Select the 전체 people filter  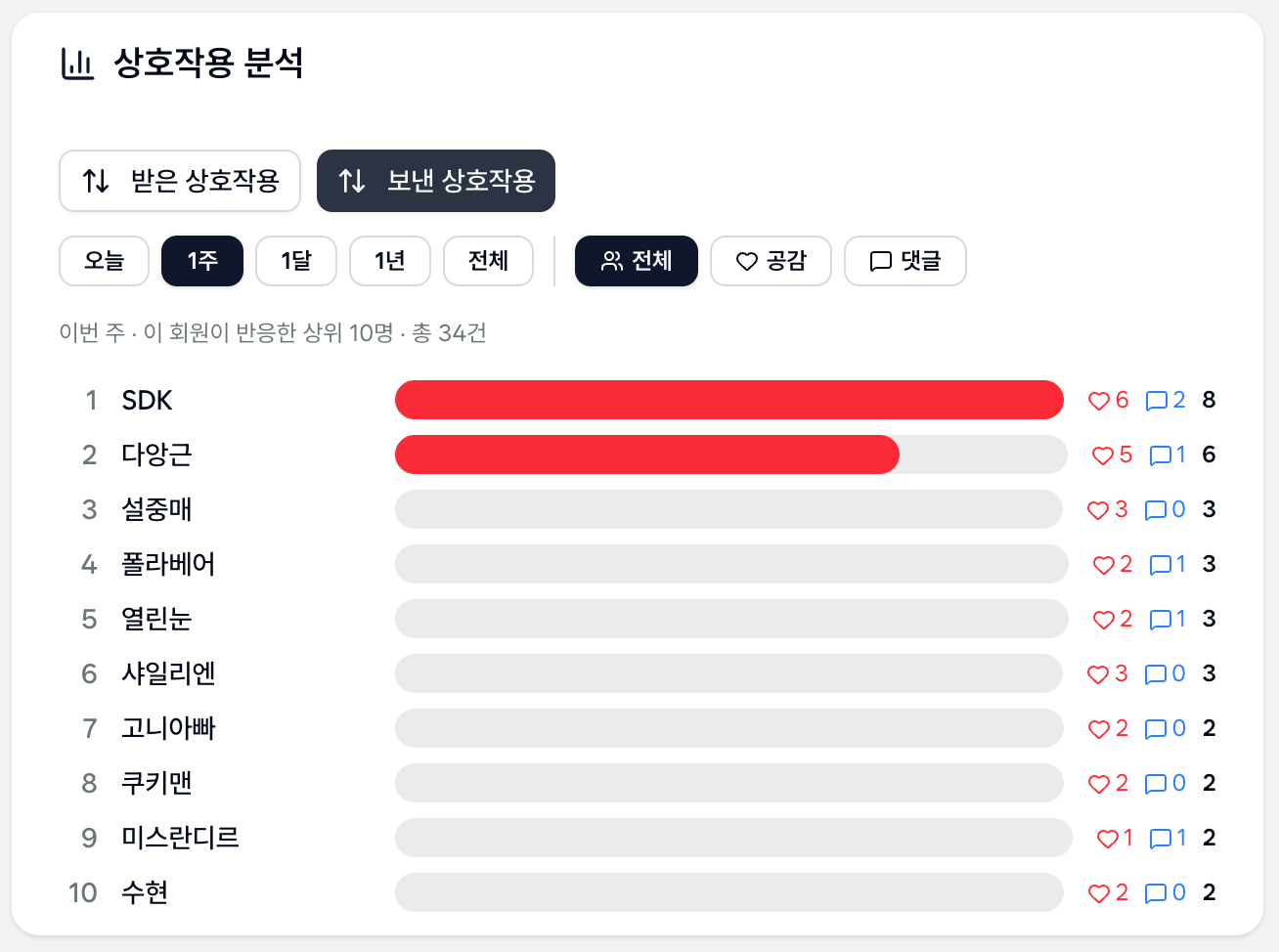pos(637,261)
